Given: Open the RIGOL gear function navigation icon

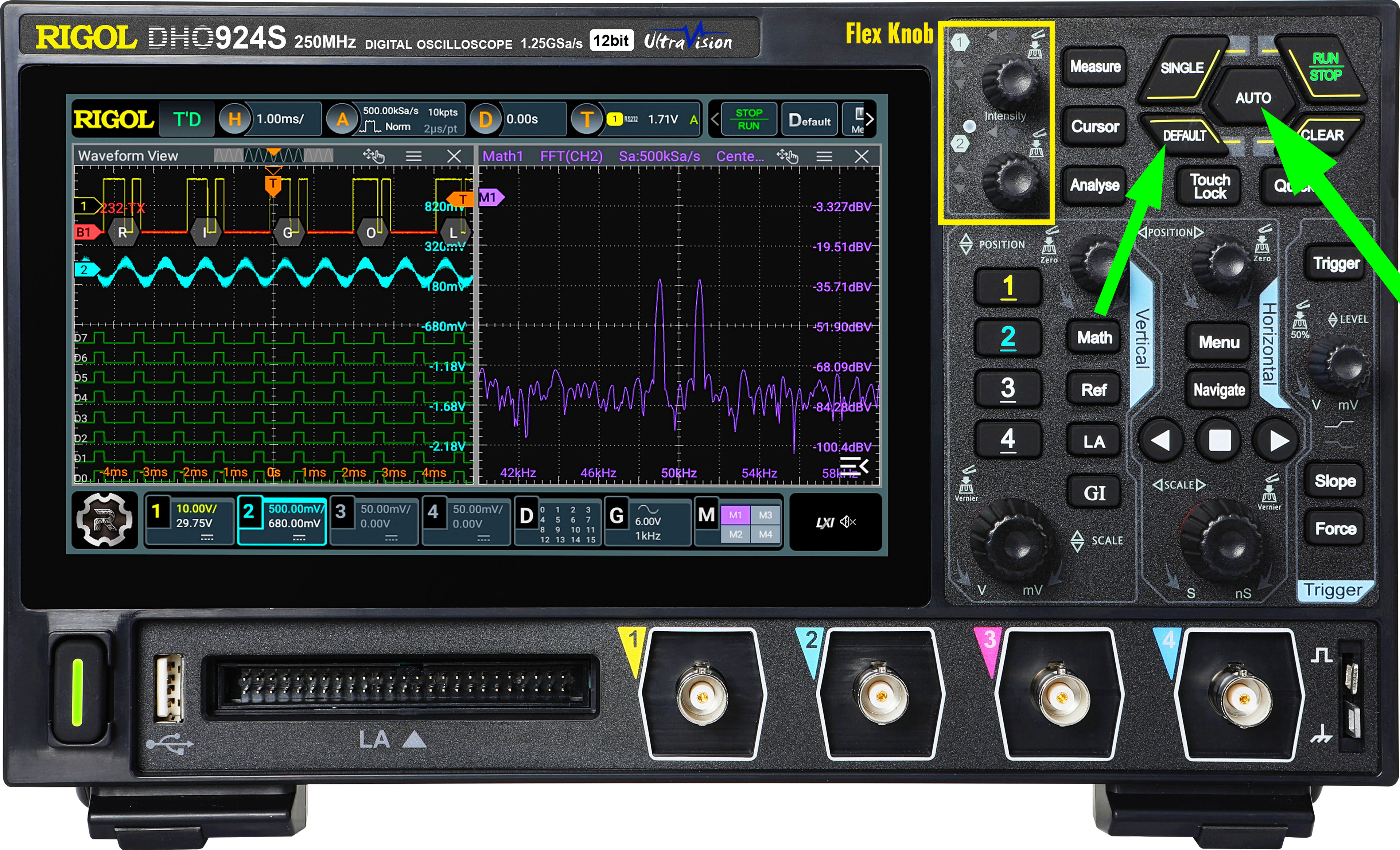Looking at the screenshot, I should pyautogui.click(x=105, y=520).
